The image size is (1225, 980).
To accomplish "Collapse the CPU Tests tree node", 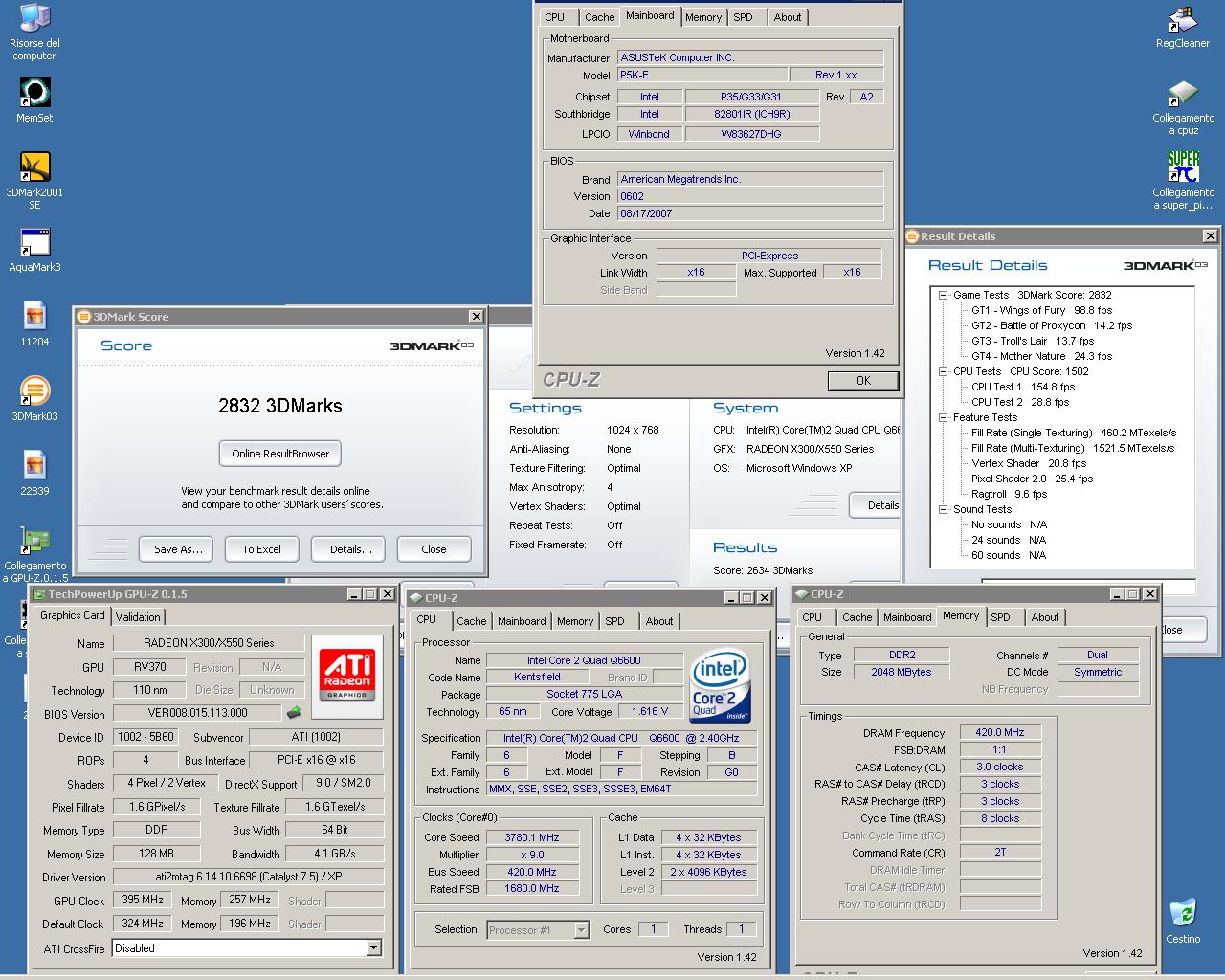I will click(943, 371).
